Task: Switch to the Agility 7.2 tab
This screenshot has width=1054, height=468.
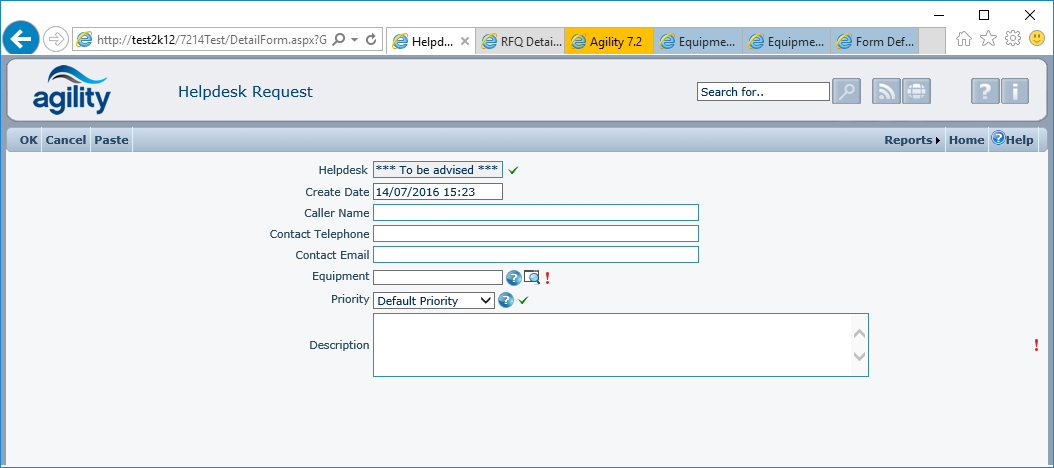Action: click(x=608, y=41)
